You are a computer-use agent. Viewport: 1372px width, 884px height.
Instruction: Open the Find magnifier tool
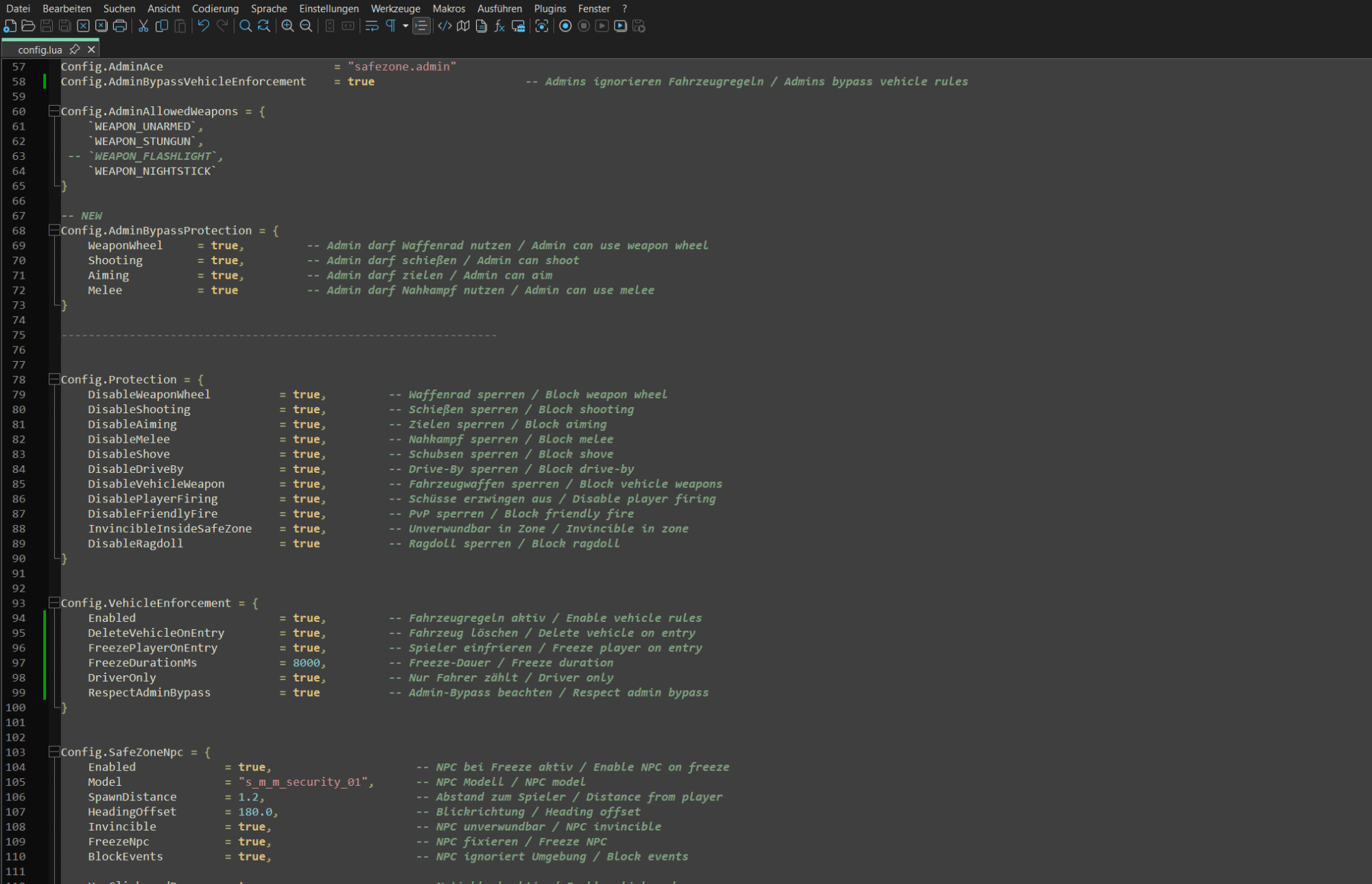[245, 26]
